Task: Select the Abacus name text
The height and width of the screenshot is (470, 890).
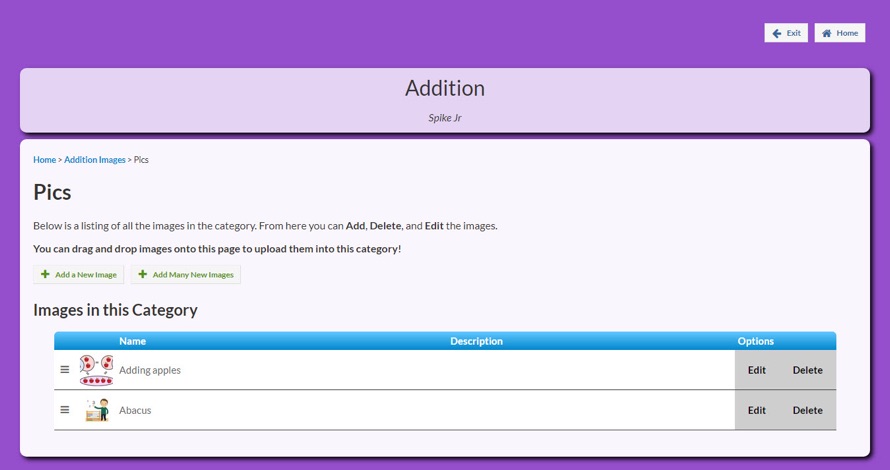Action: [x=135, y=410]
